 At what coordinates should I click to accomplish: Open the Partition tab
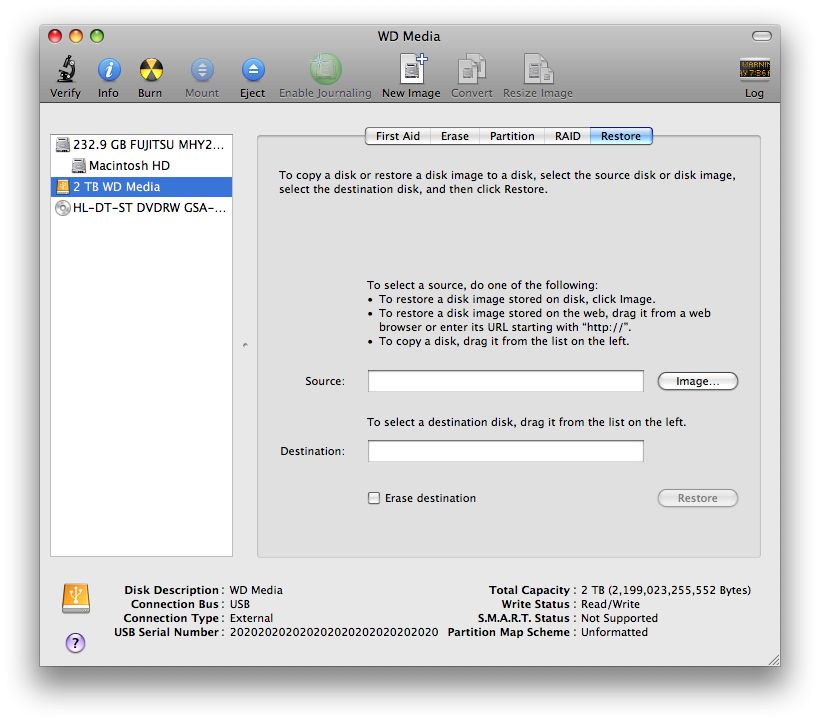pos(512,136)
